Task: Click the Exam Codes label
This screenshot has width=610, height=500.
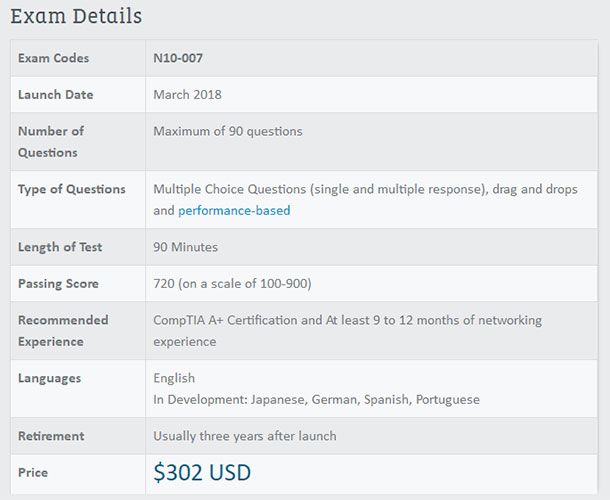Action: coord(54,58)
